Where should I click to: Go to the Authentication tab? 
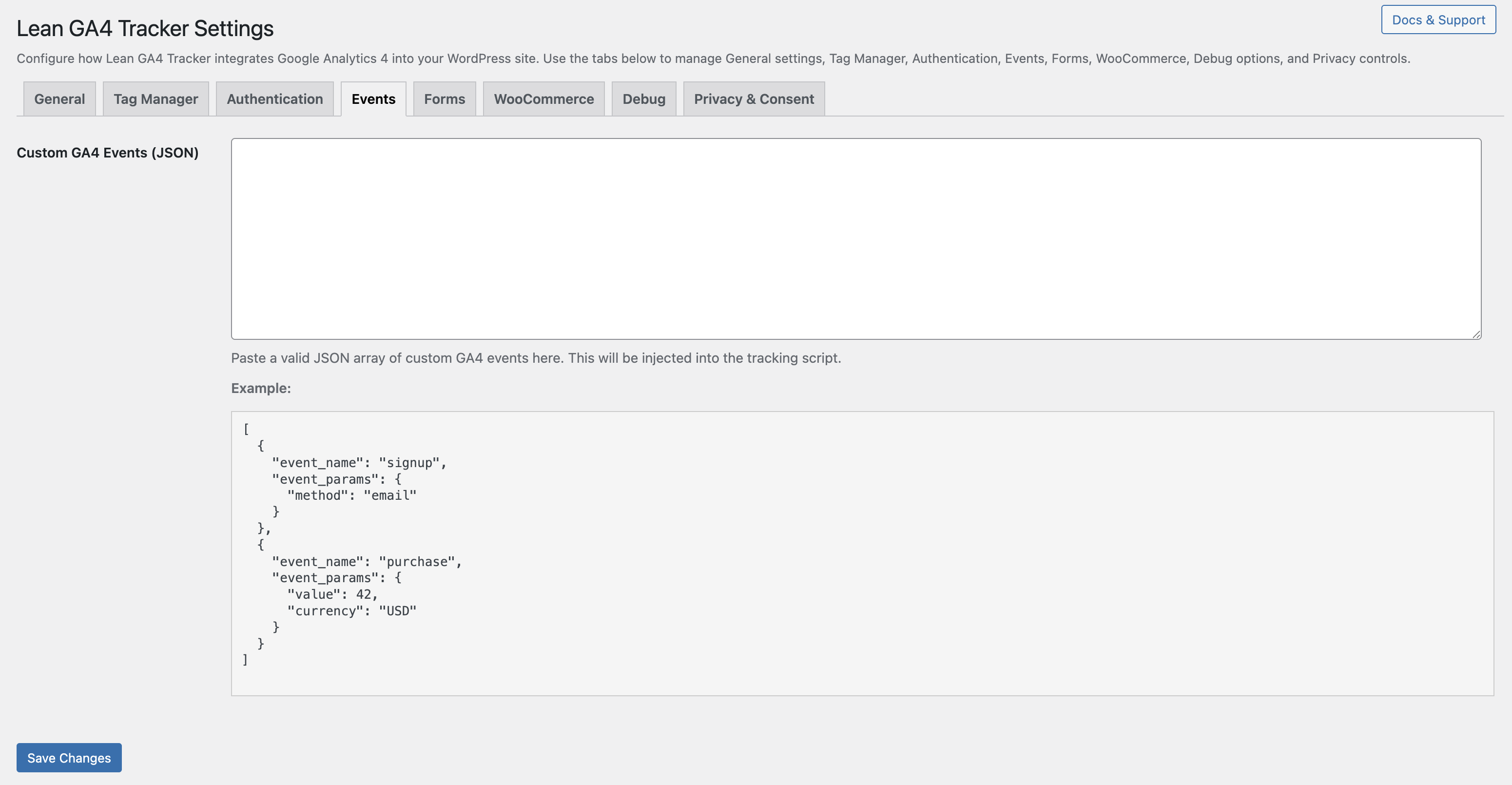tap(275, 99)
